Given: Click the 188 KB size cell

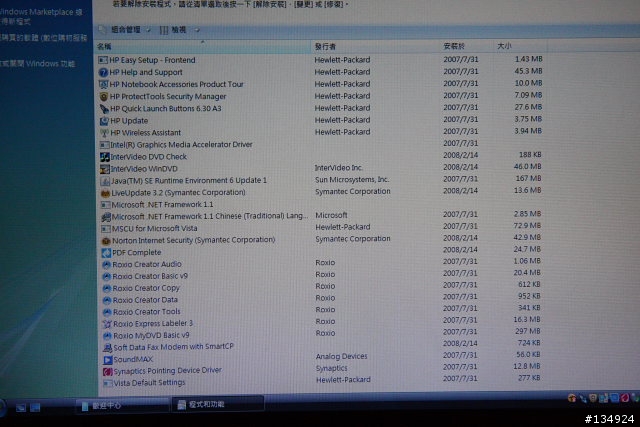Looking at the screenshot, I should coord(530,155).
